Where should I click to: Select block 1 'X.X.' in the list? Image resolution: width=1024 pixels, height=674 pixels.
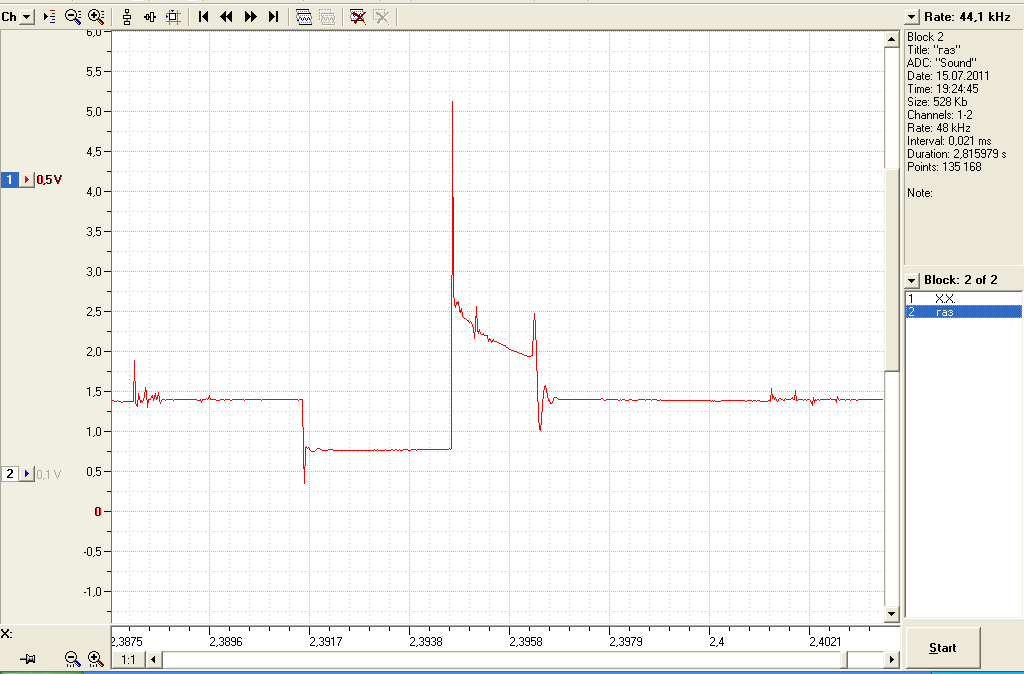(963, 298)
